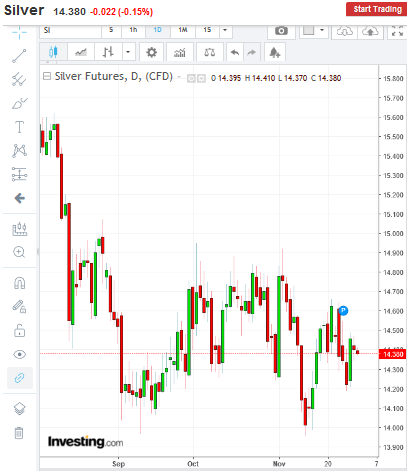
Task: Activate the zoom in tool
Action: 19,252
